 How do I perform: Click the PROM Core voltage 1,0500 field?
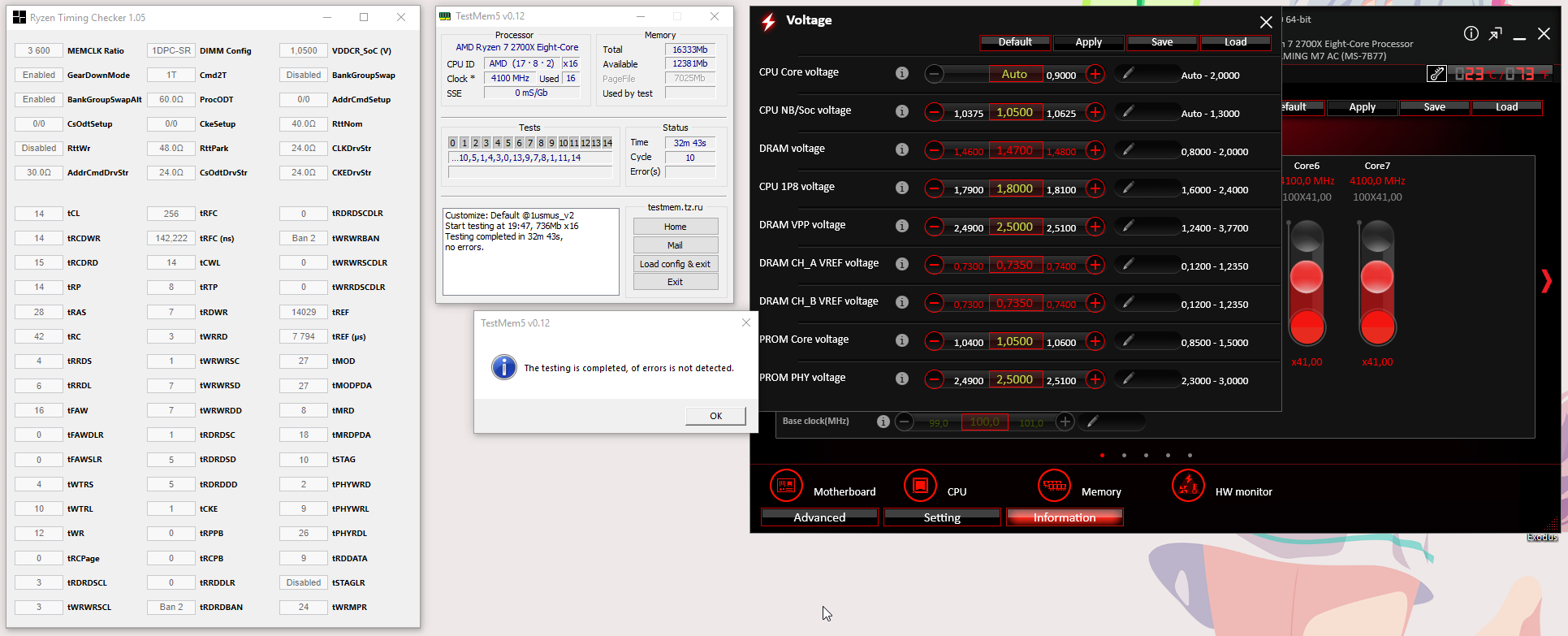1014,341
